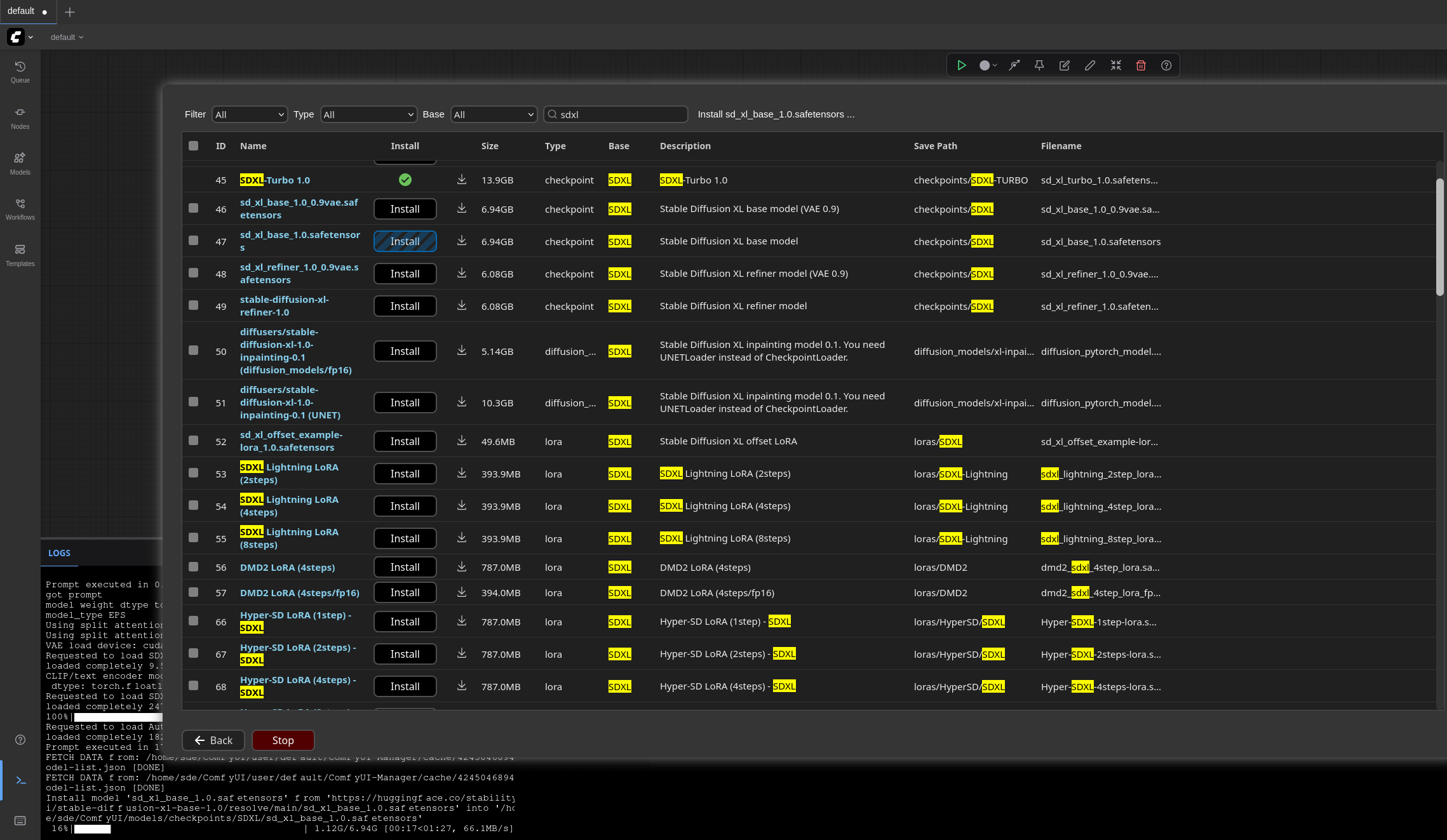Toggle the select-all checkbox in table header

(194, 145)
